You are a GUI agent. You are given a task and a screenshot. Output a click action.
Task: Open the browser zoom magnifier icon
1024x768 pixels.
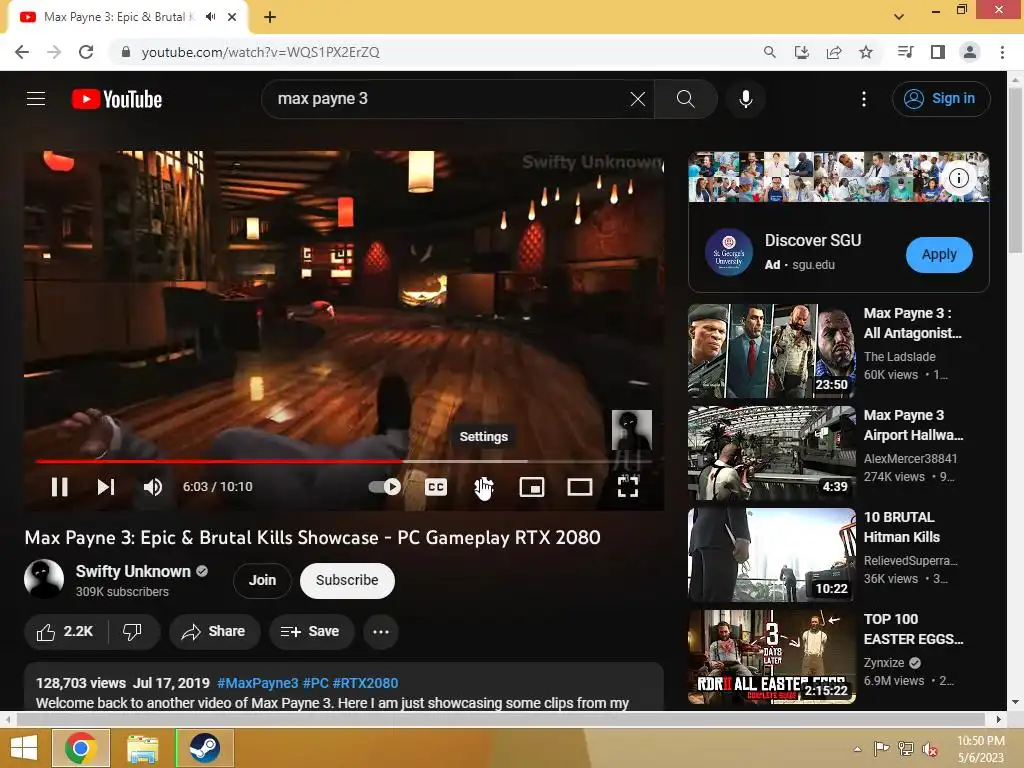[770, 52]
